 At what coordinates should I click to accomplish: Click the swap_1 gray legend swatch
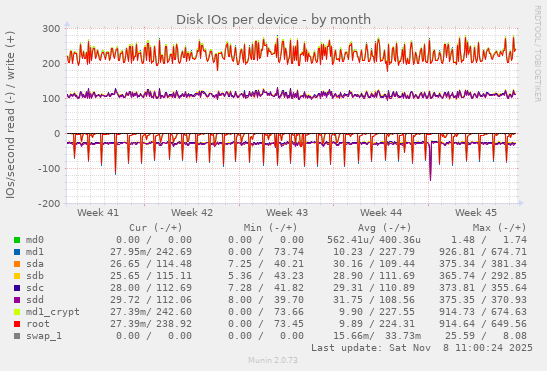17,336
